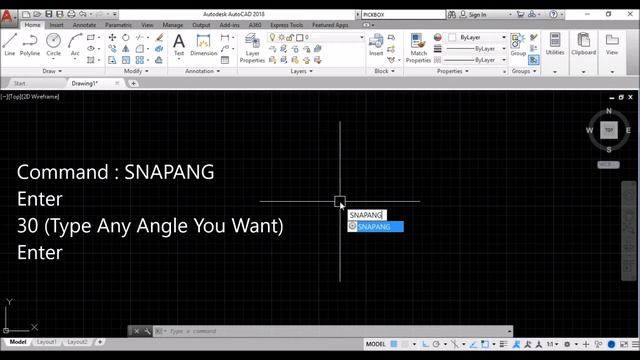
Task: Toggle grid display in status bar
Action: click(393, 344)
